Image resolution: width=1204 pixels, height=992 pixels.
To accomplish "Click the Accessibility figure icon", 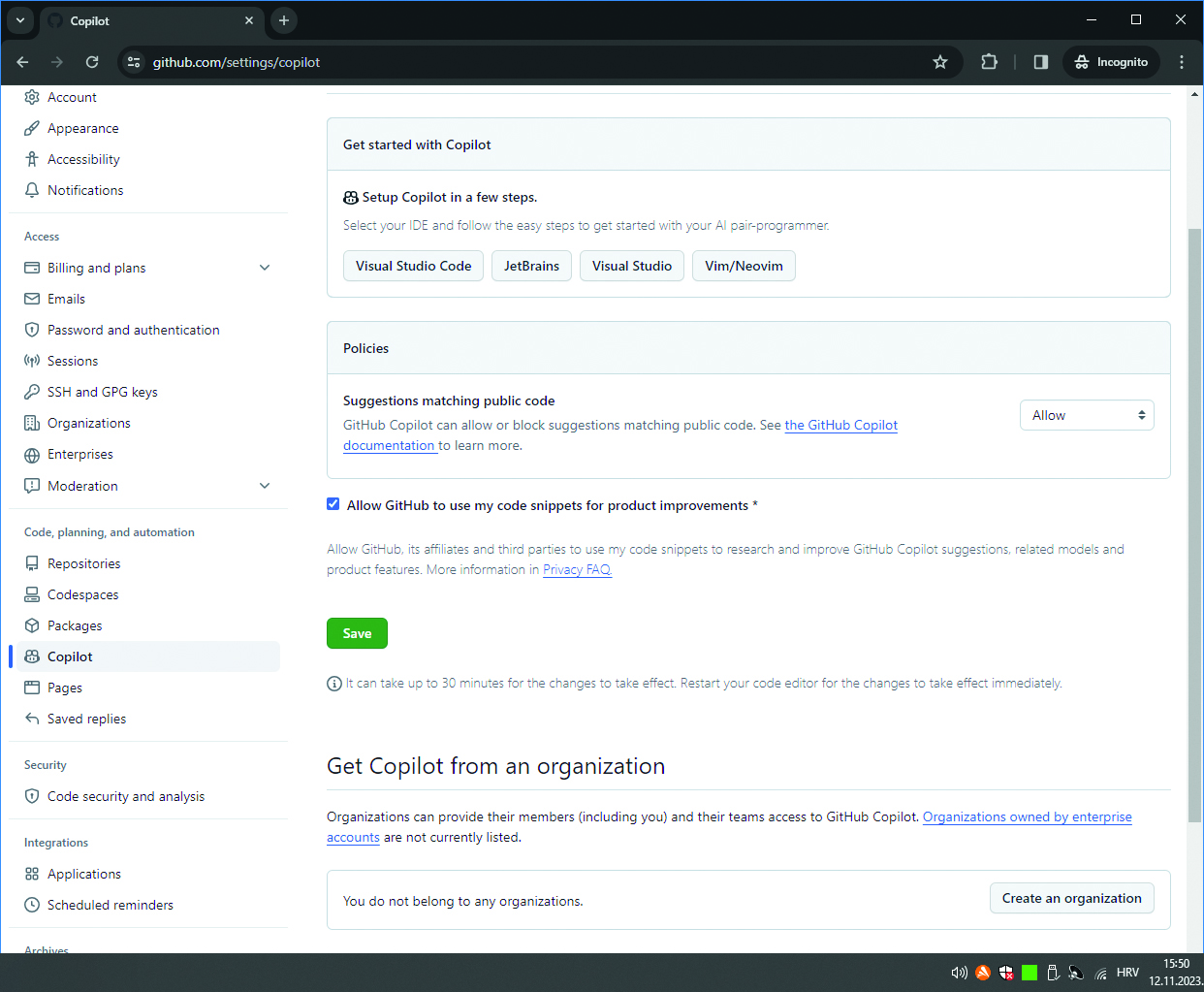I will click(32, 159).
